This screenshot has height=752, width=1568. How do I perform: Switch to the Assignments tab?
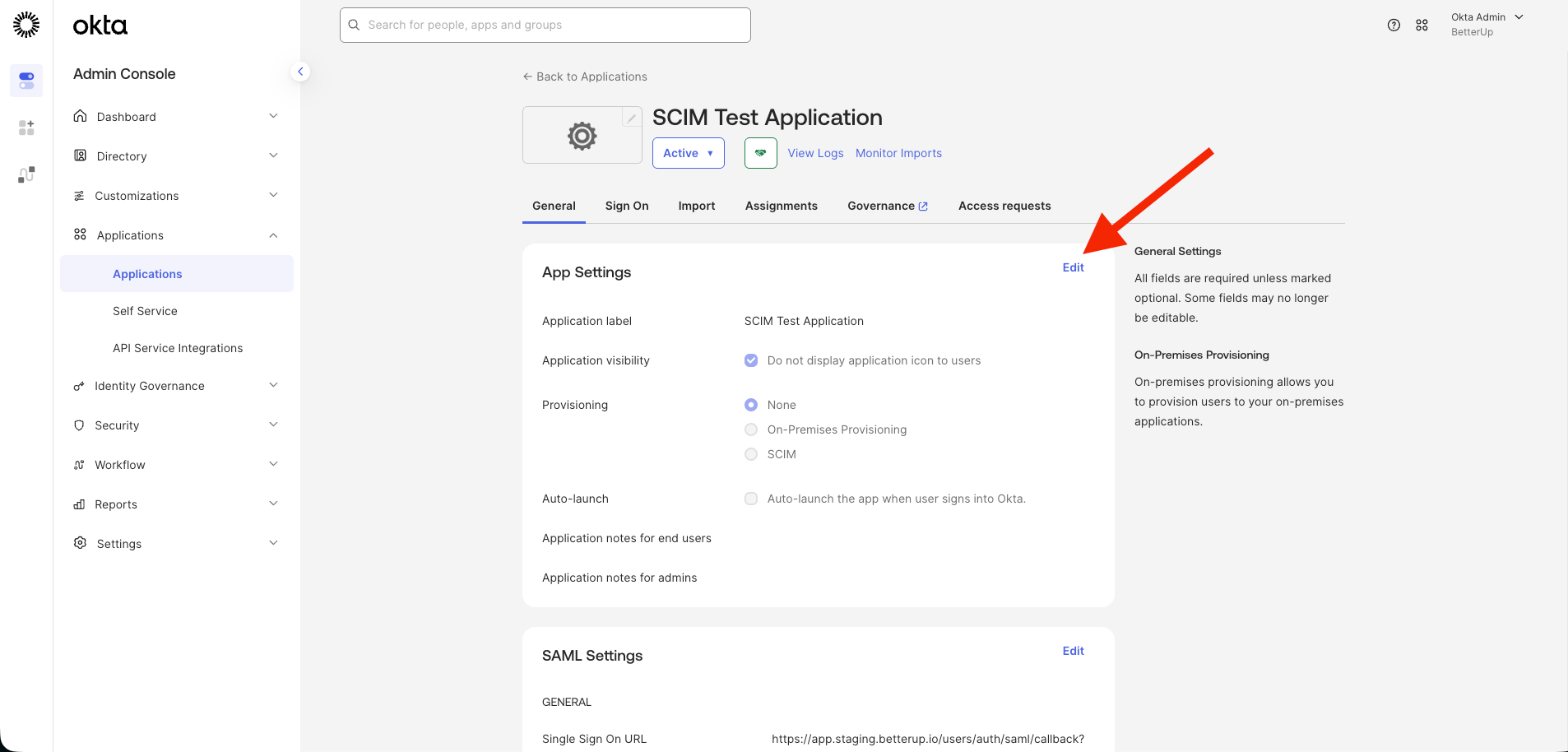pos(782,206)
